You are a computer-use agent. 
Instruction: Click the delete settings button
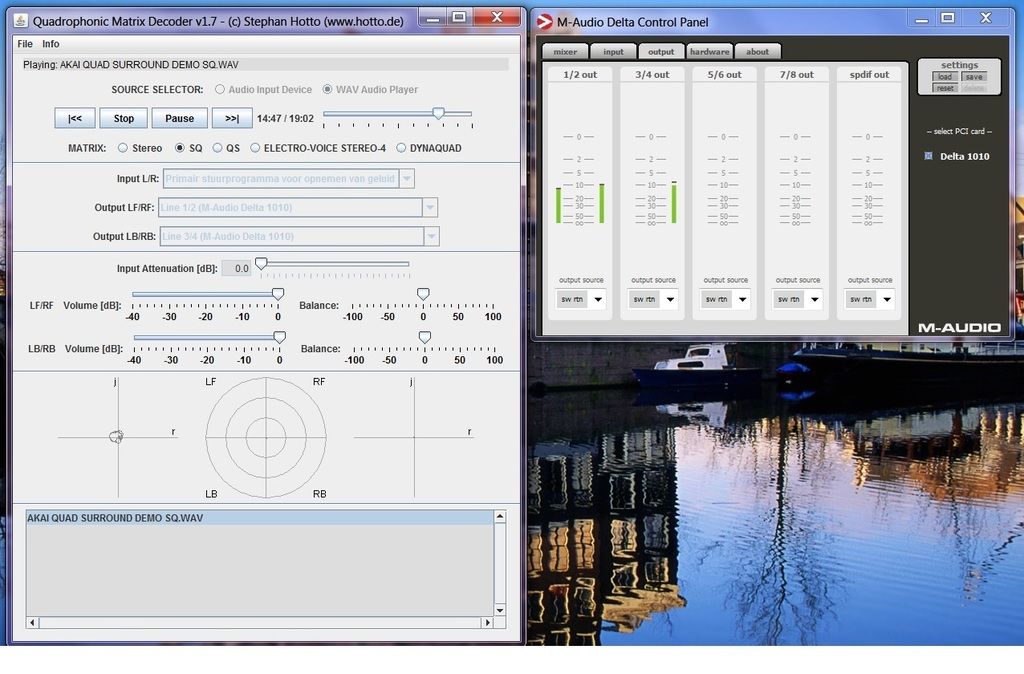[974, 88]
